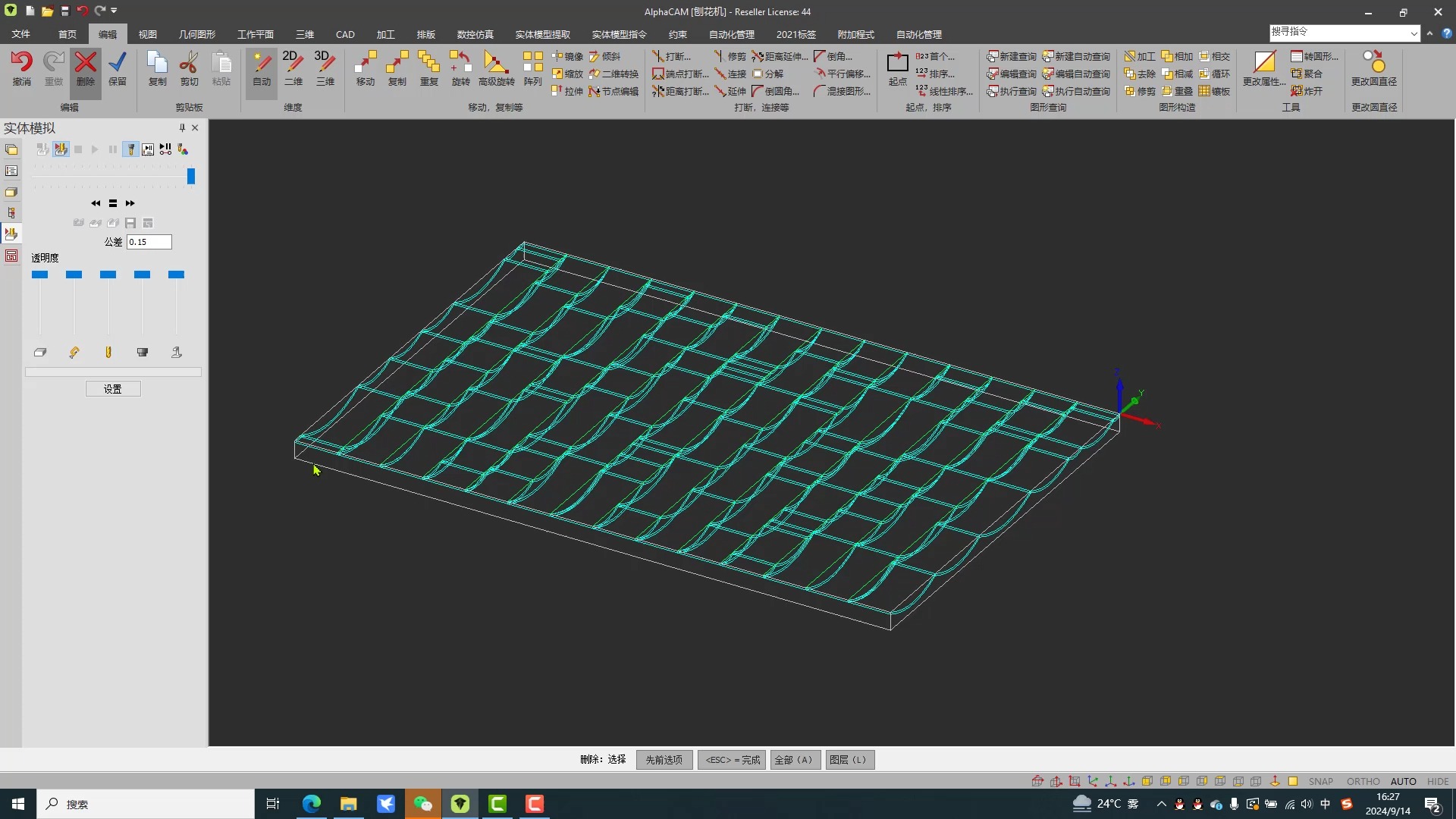Image resolution: width=1456 pixels, height=819 pixels.
Task: Click the 设置 settings button
Action: click(113, 389)
